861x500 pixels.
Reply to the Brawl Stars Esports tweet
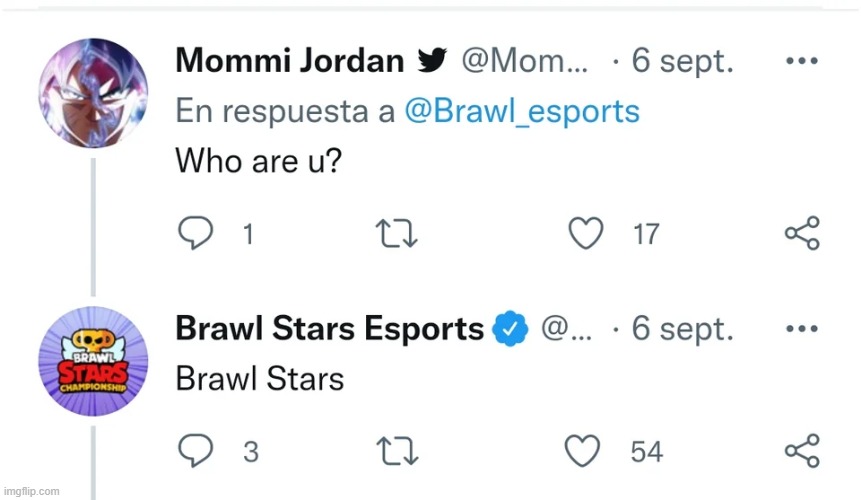(x=195, y=450)
